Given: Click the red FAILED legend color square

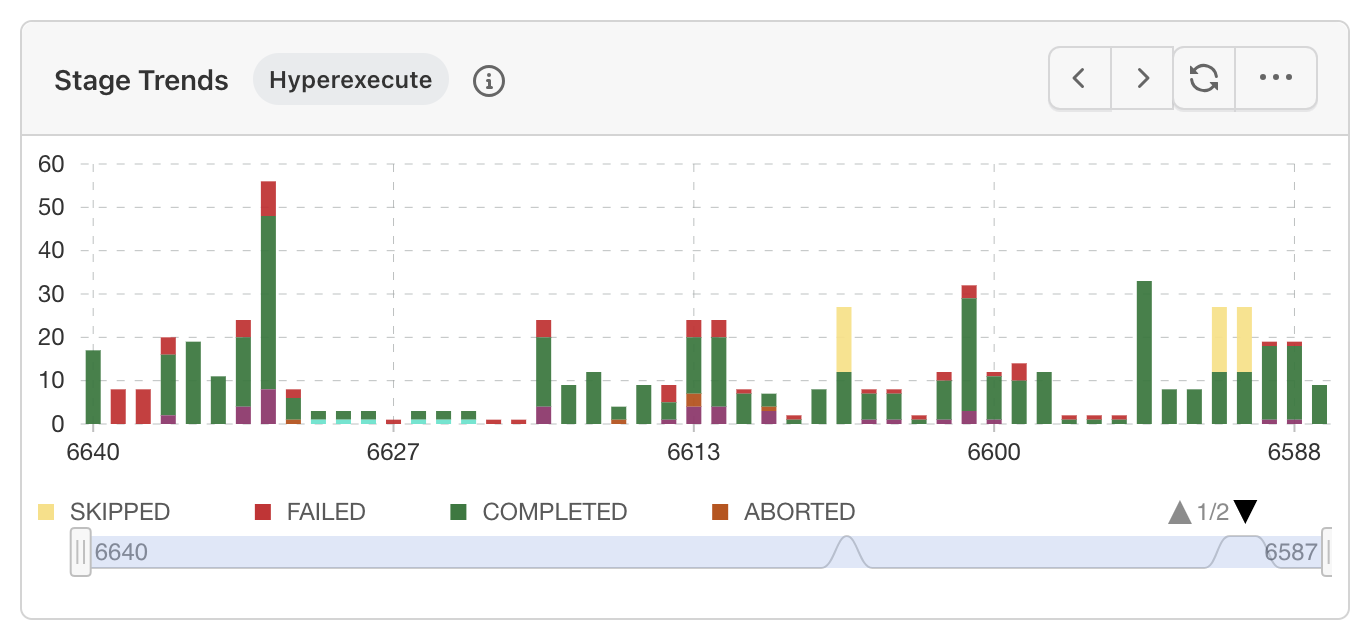Looking at the screenshot, I should click(263, 512).
